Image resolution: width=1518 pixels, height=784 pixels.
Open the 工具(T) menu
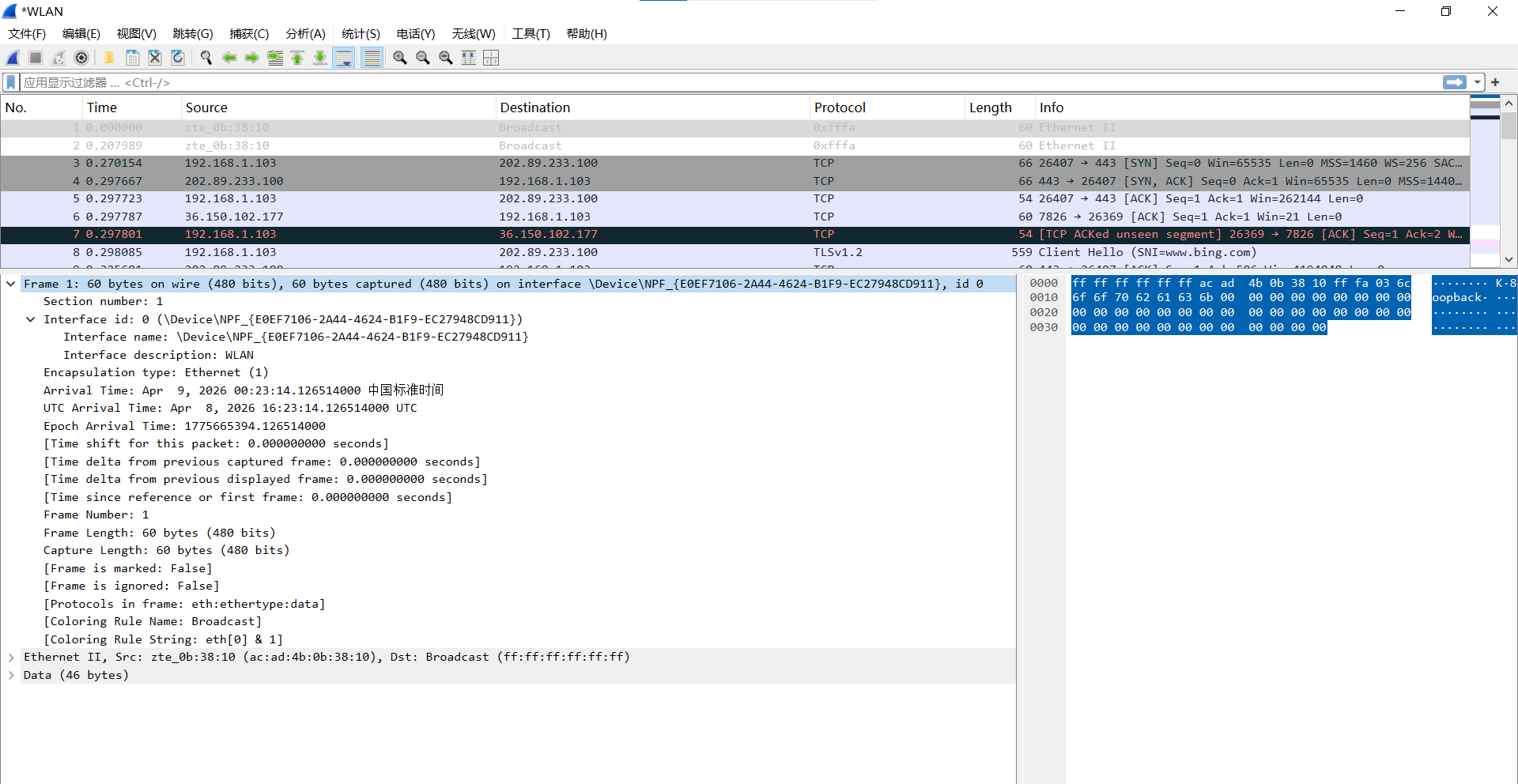[x=531, y=34]
